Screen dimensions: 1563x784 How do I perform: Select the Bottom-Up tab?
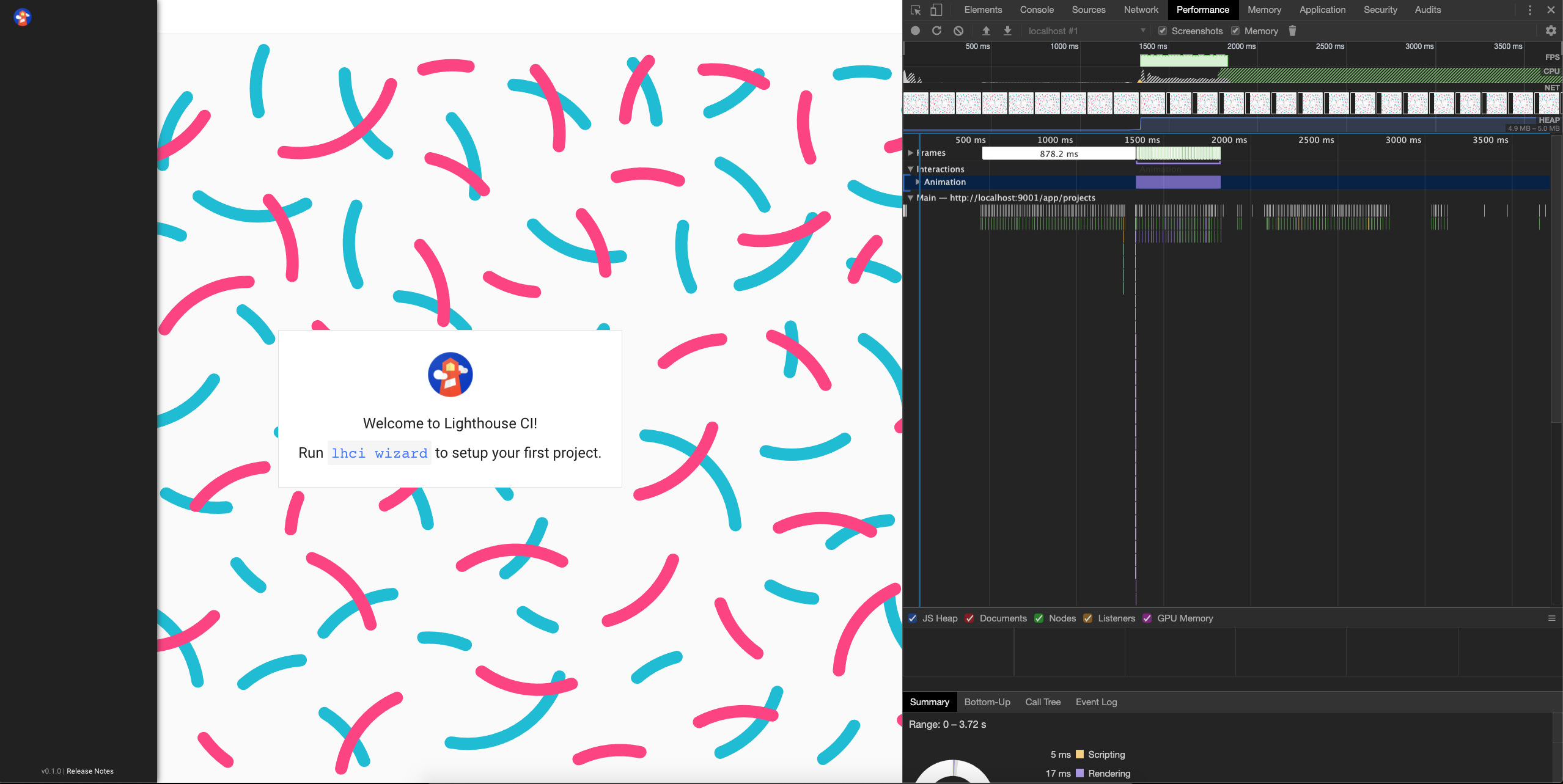(987, 702)
